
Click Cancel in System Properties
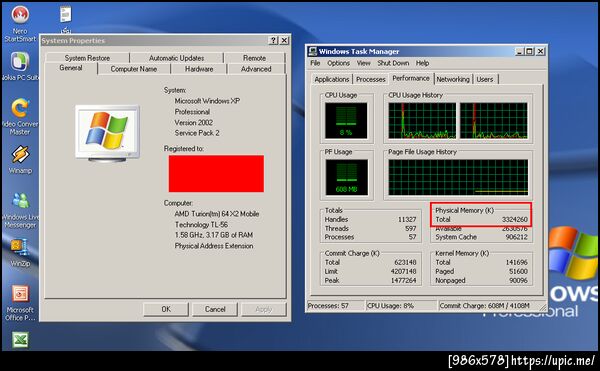click(215, 309)
